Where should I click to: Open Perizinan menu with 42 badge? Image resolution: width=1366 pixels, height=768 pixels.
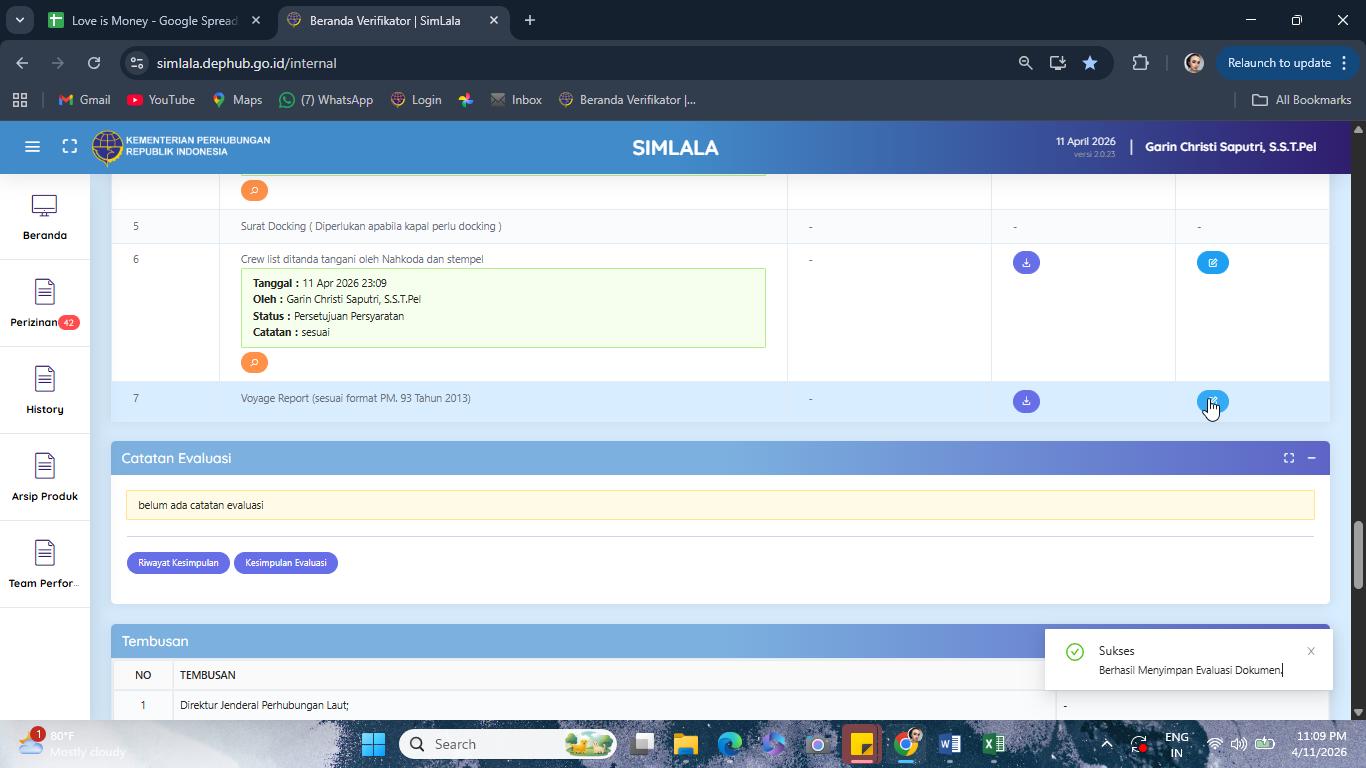click(x=44, y=304)
